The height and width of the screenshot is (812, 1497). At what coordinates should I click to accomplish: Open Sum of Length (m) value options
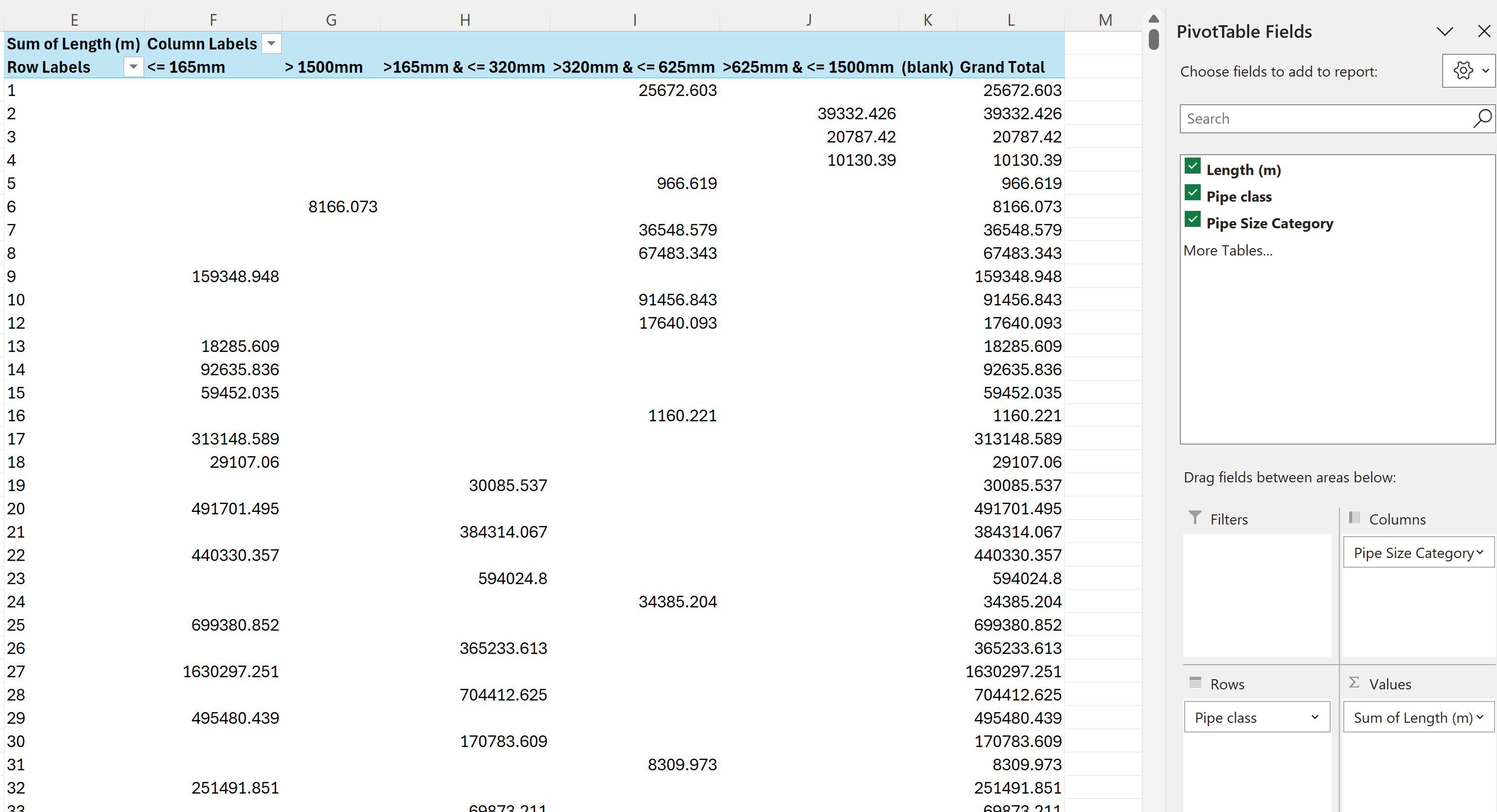pyautogui.click(x=1480, y=717)
